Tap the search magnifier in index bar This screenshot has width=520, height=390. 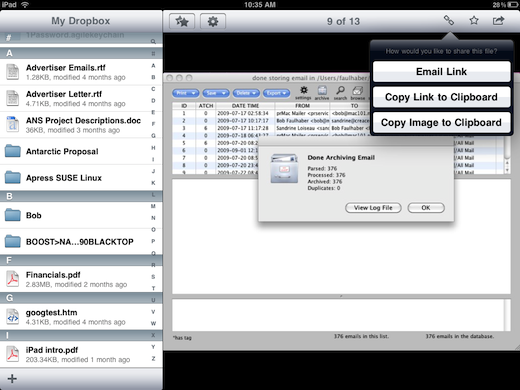pos(153,42)
